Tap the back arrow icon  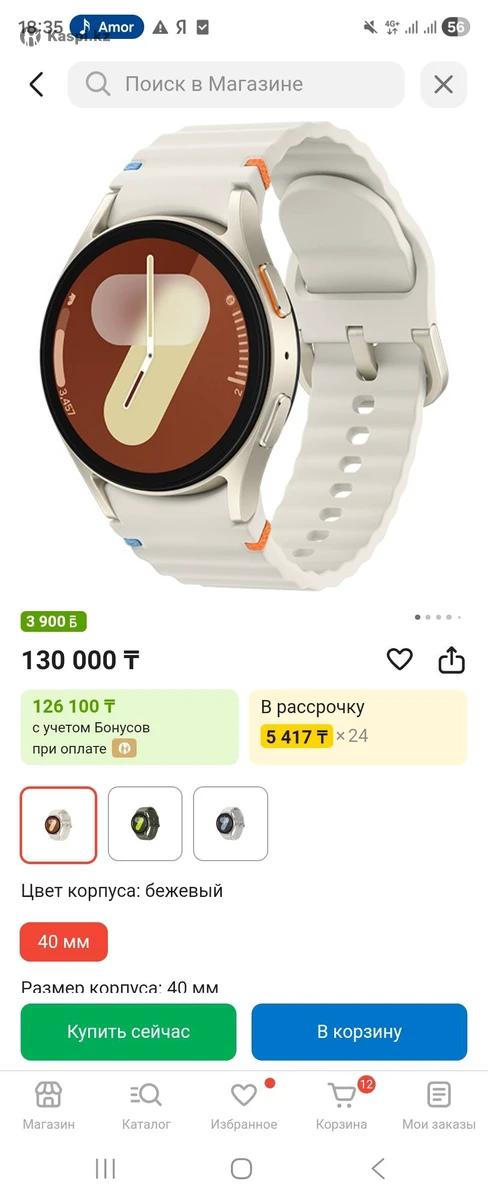[37, 84]
